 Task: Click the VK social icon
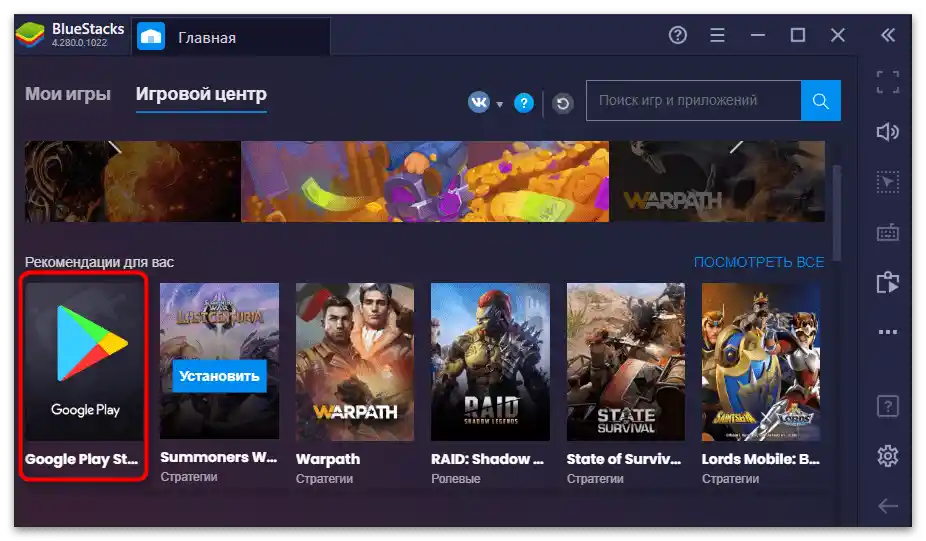(478, 102)
